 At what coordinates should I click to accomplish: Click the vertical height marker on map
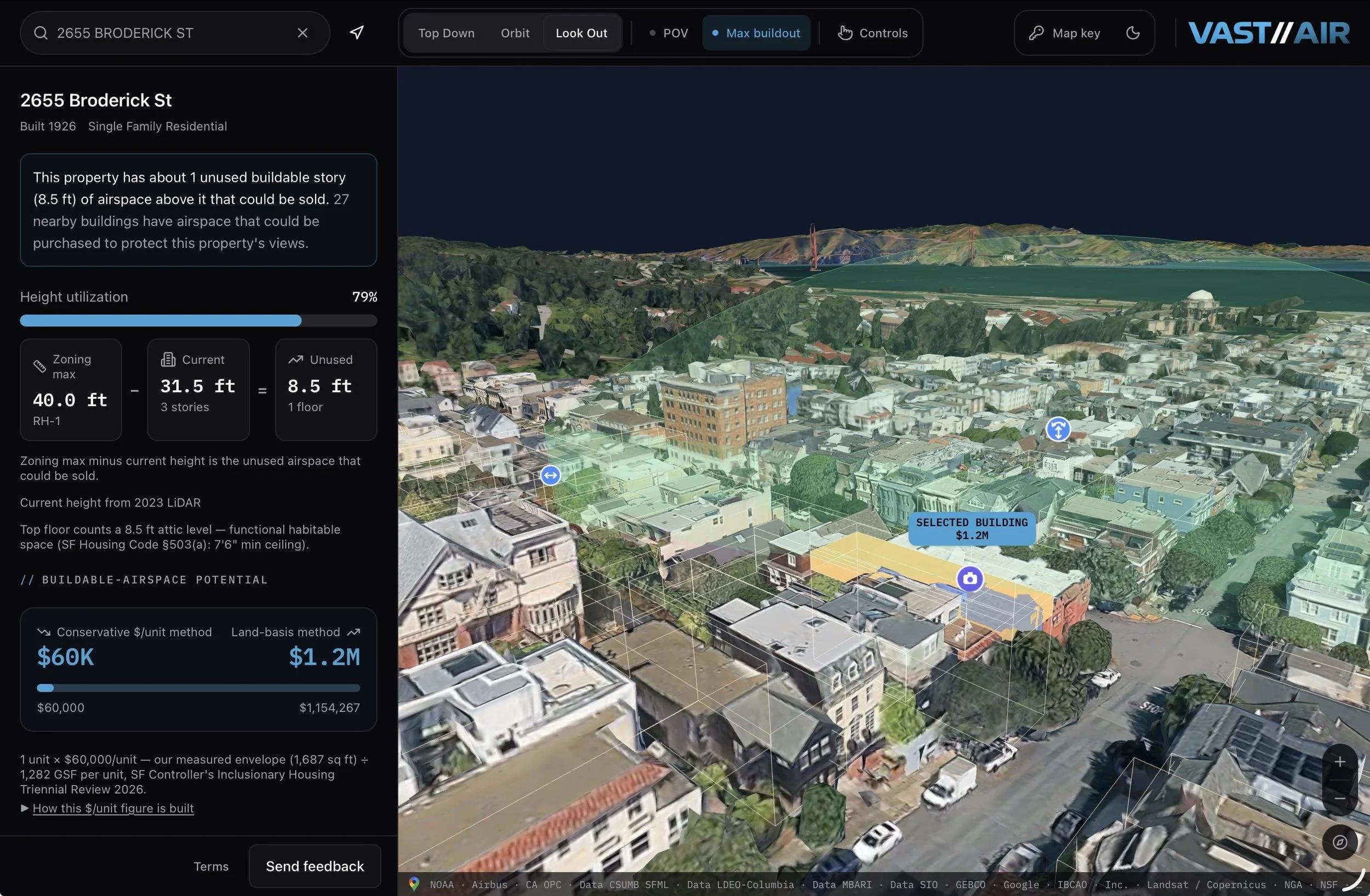(1058, 429)
